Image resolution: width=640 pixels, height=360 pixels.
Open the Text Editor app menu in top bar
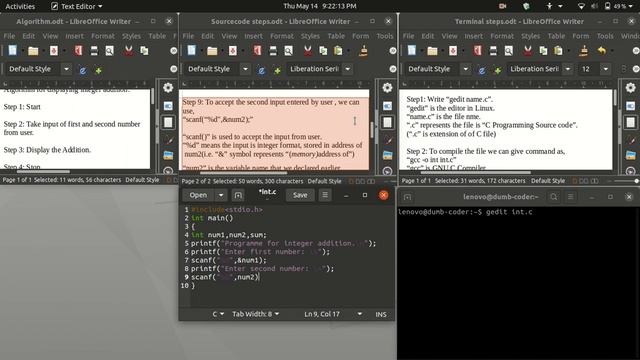coord(76,6)
